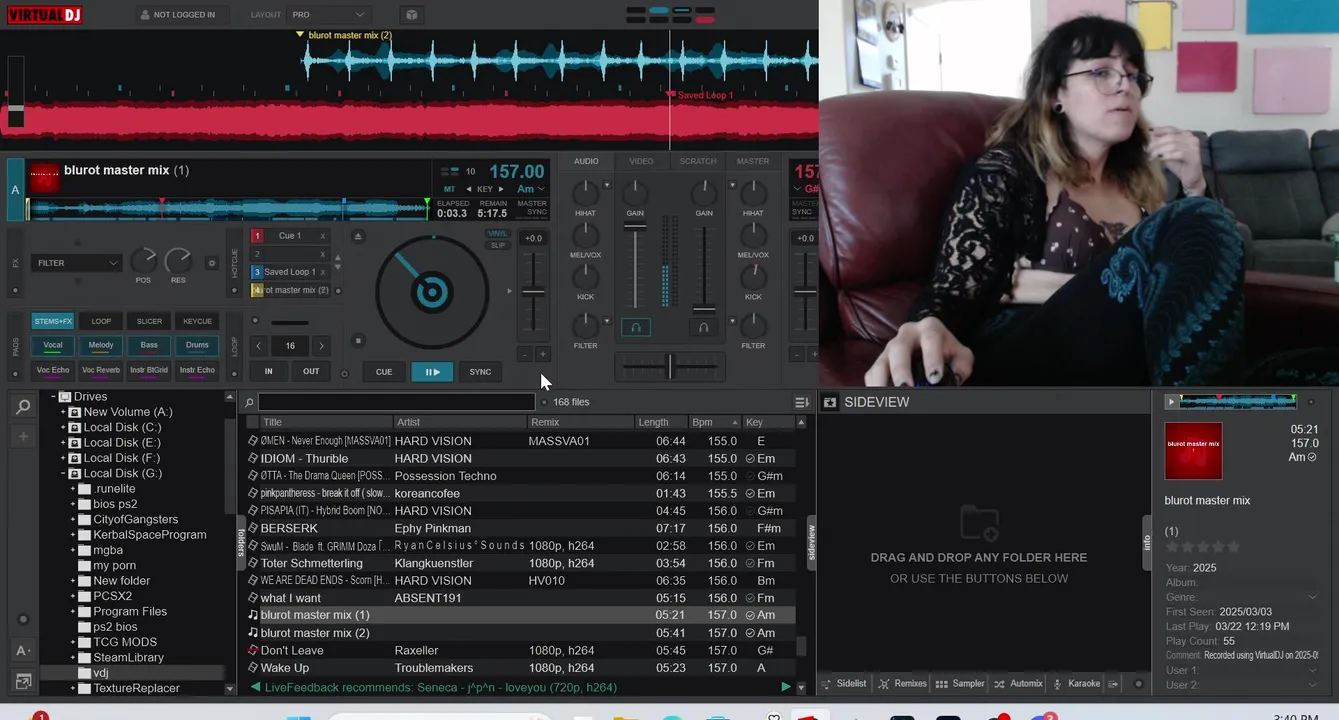Click the font size A icon in sidebar

23,650
